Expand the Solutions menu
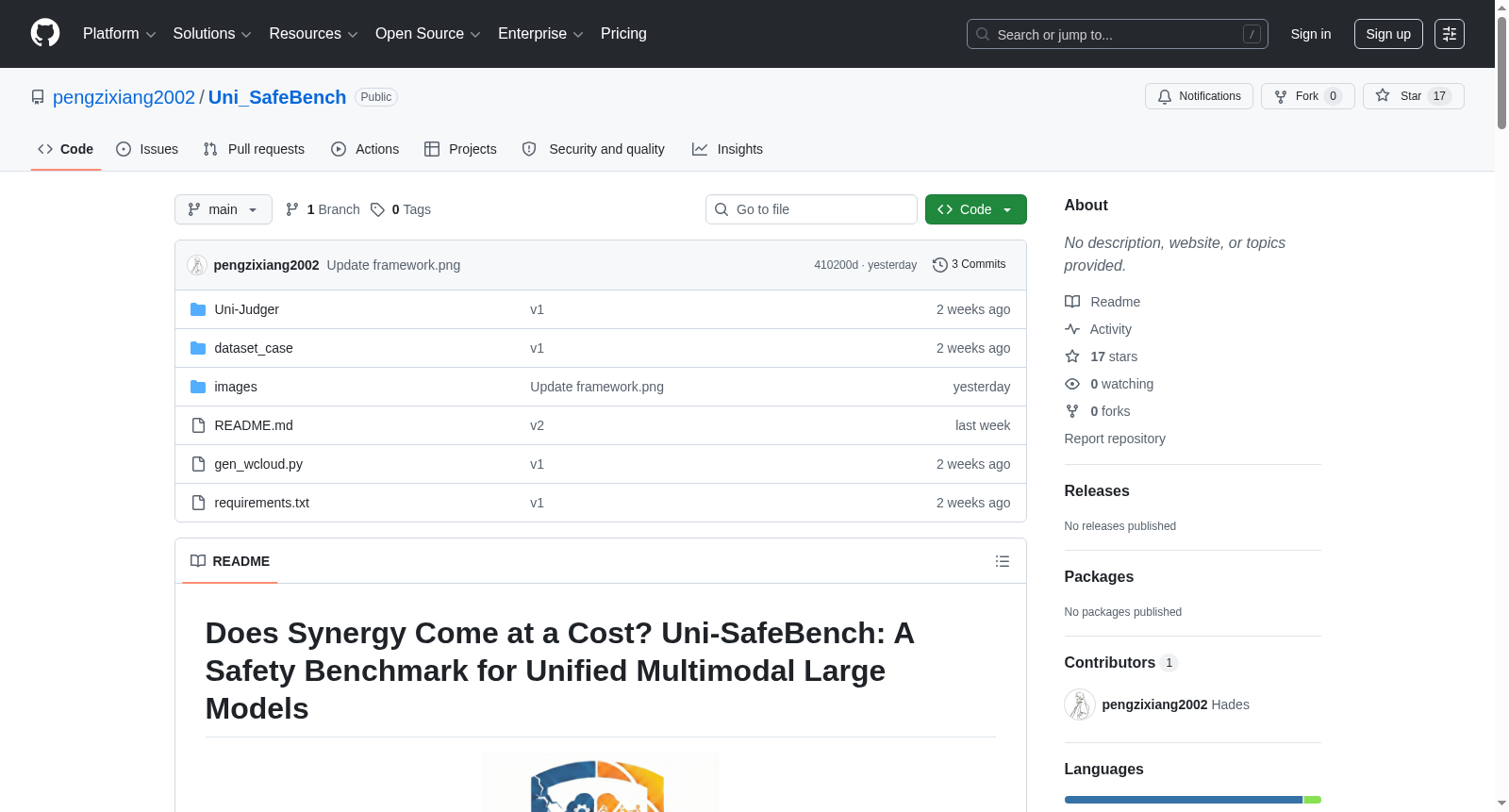Viewport: 1509px width, 812px height. [212, 34]
